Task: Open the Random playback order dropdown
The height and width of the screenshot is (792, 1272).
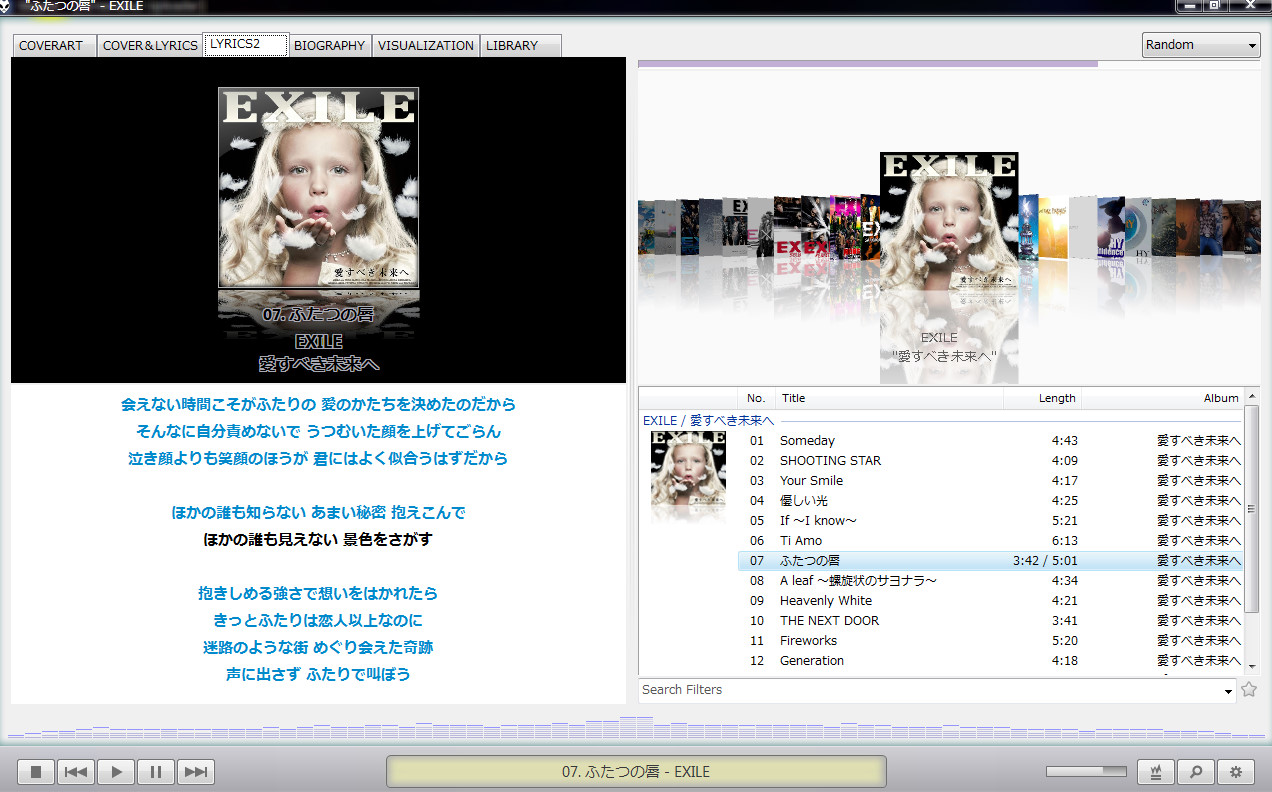Action: [x=1201, y=45]
